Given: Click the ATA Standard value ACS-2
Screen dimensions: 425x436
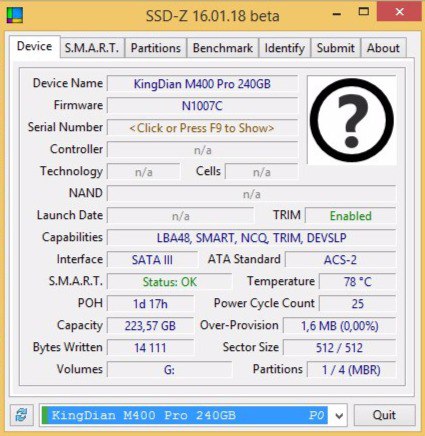Looking at the screenshot, I should tap(340, 260).
